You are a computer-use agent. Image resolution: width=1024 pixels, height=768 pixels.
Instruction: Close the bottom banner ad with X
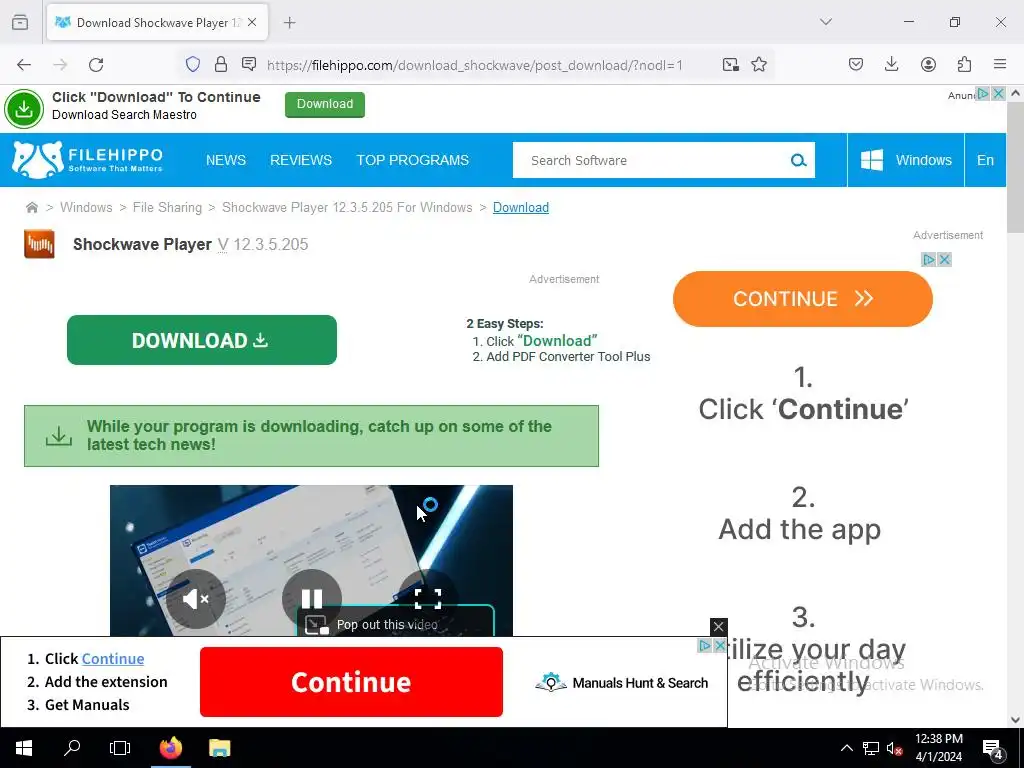coord(718,627)
